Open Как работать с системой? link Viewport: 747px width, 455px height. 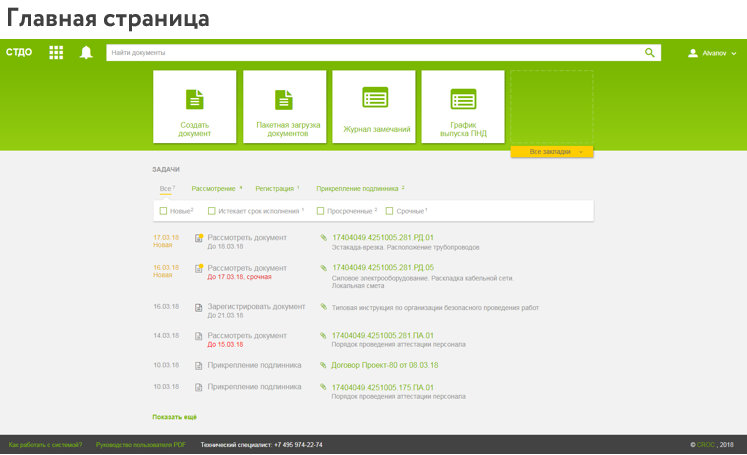click(x=45, y=445)
